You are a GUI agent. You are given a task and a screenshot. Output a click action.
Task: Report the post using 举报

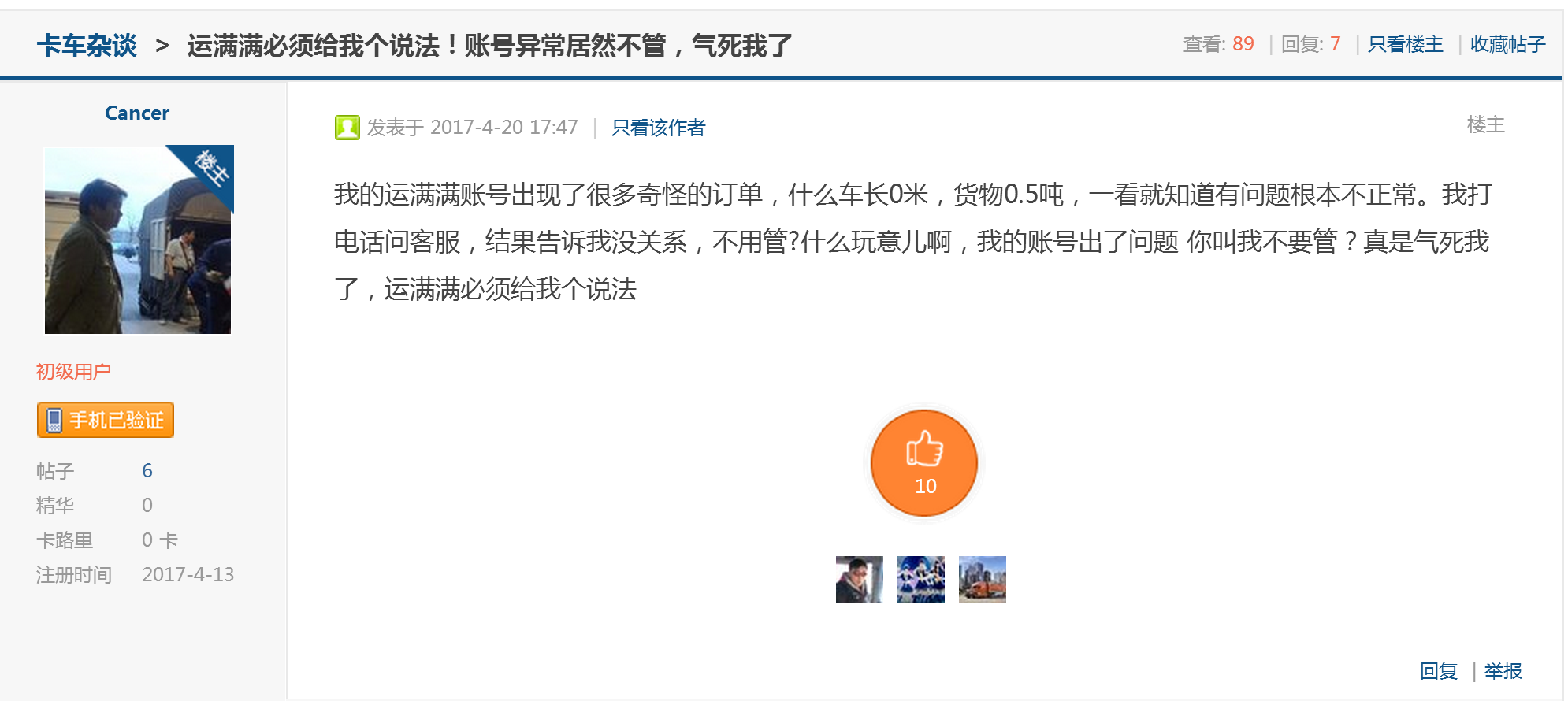click(1503, 671)
